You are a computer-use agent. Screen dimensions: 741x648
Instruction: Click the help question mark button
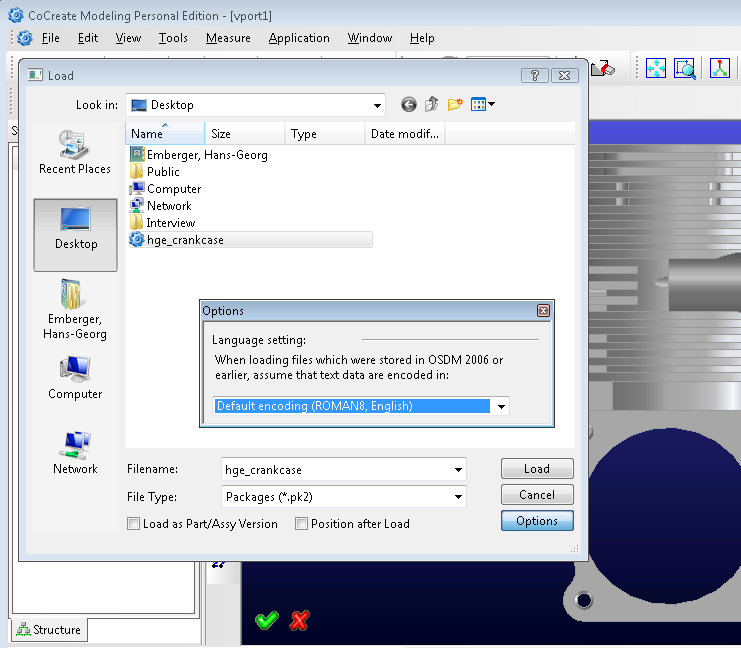click(x=534, y=76)
